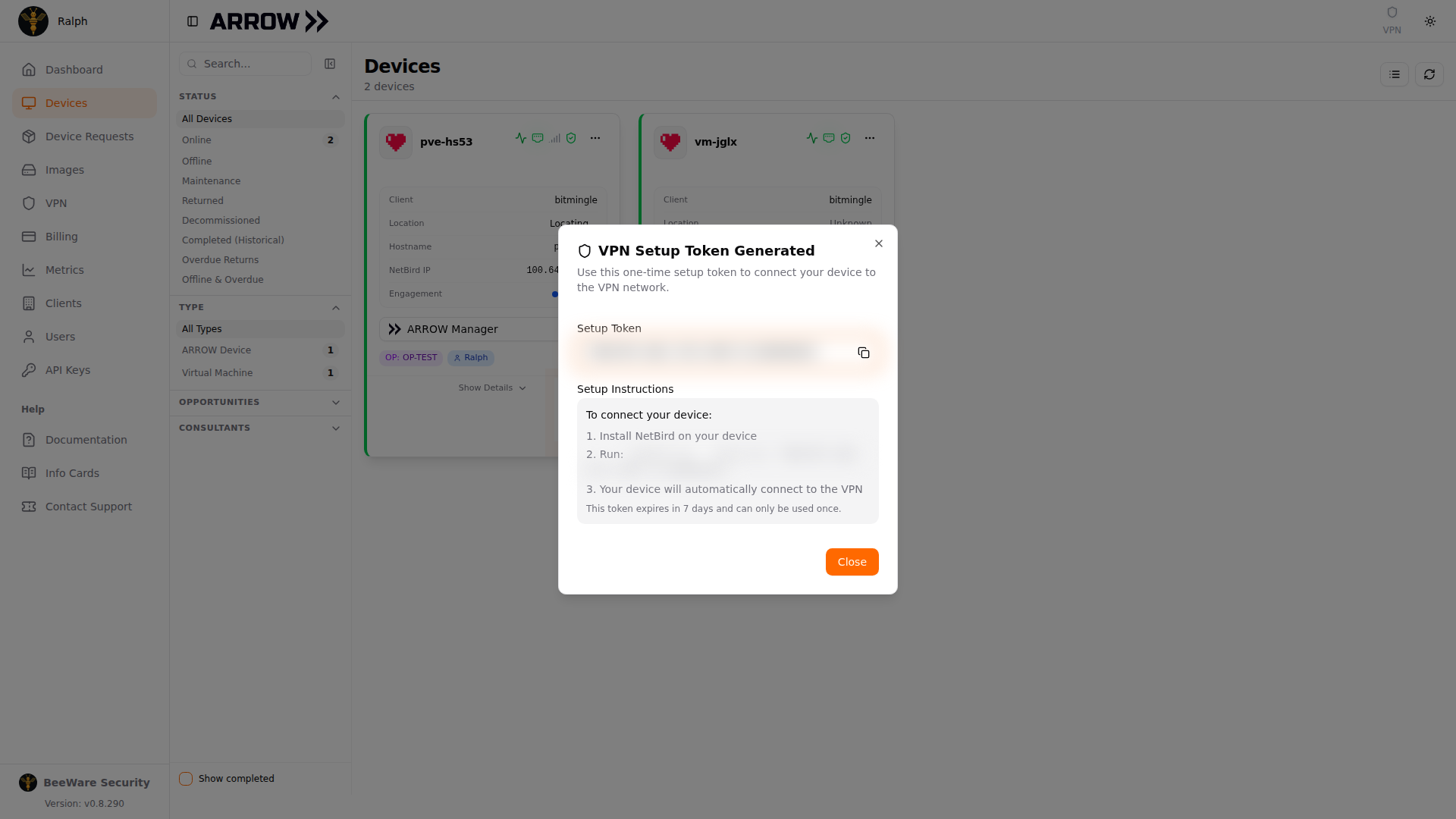The height and width of the screenshot is (819, 1456).
Task: Select All Devices status filter
Action: point(260,119)
